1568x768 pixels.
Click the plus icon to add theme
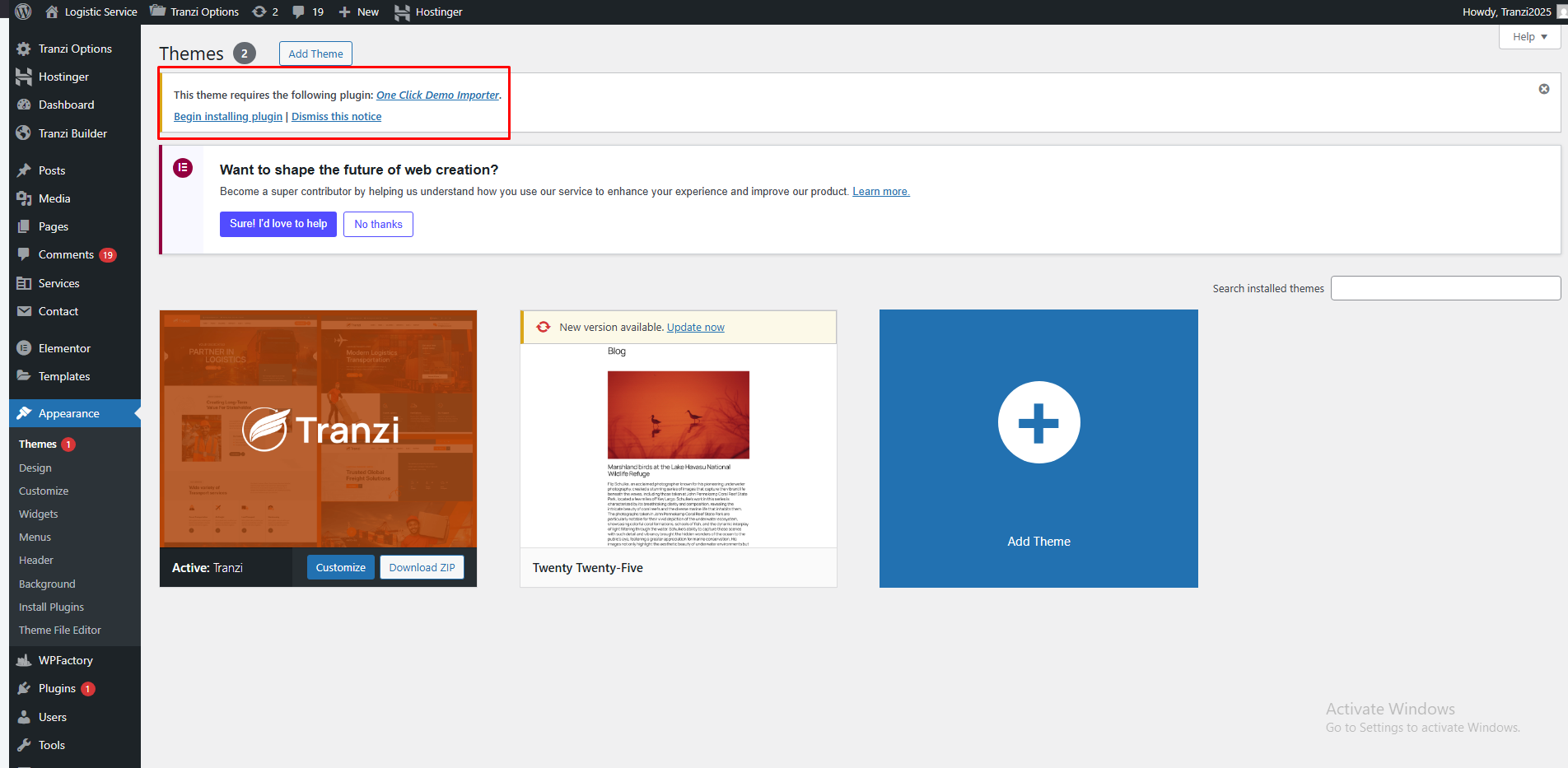coord(1038,423)
